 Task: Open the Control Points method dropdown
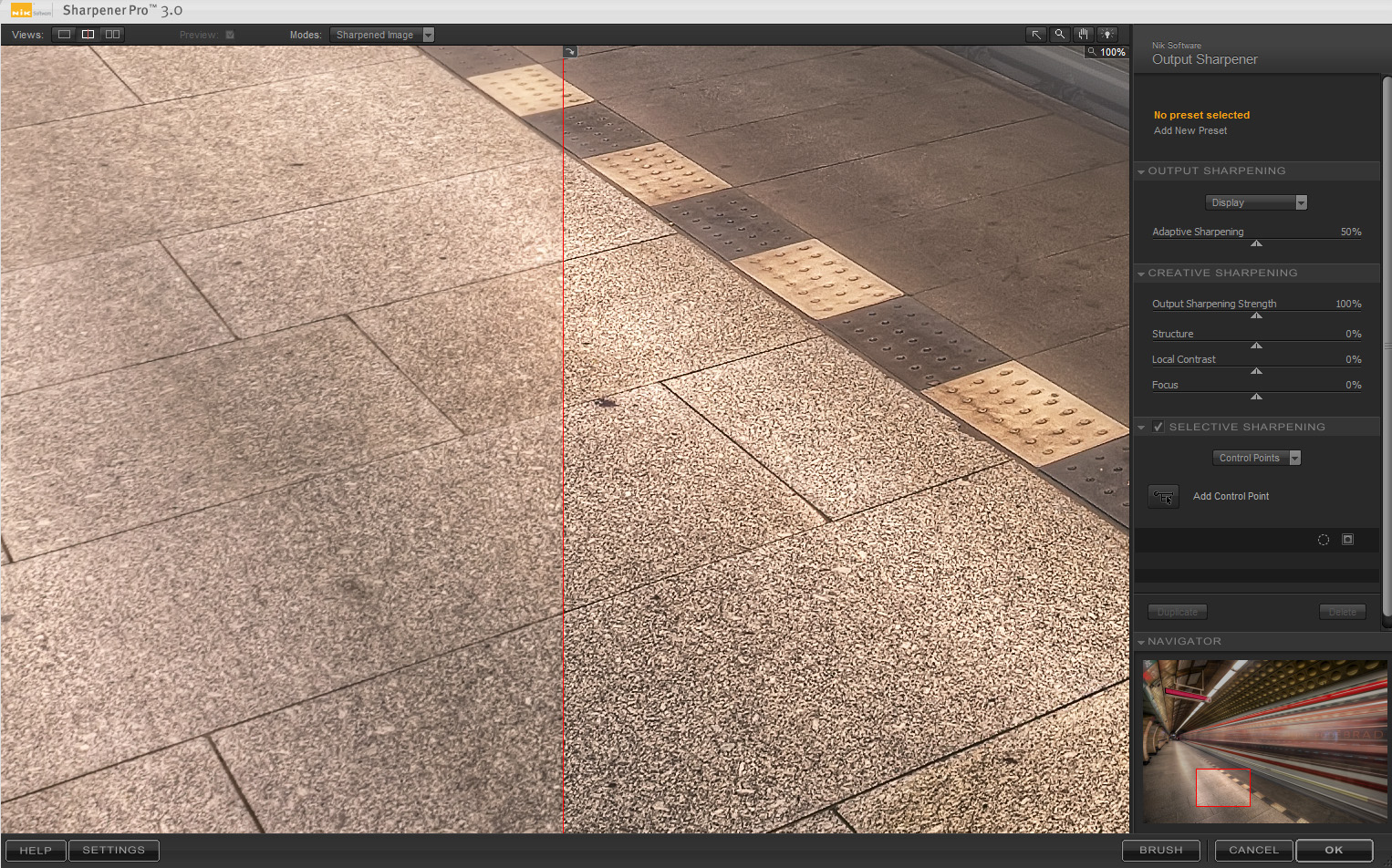[1255, 458]
